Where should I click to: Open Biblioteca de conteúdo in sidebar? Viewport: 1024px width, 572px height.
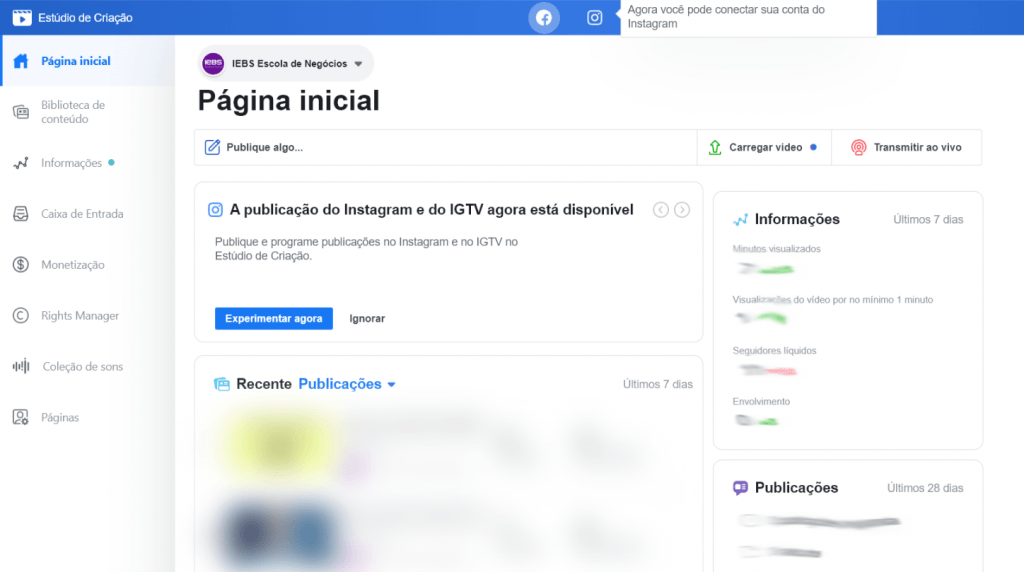(88, 112)
